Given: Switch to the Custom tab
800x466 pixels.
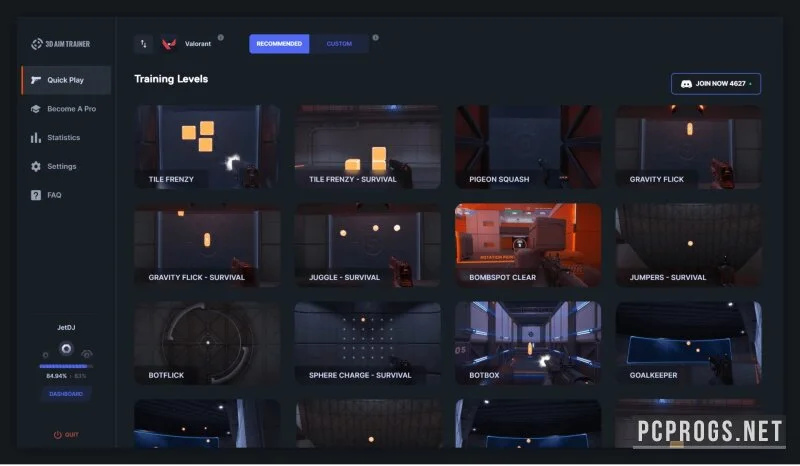Looking at the screenshot, I should point(339,44).
